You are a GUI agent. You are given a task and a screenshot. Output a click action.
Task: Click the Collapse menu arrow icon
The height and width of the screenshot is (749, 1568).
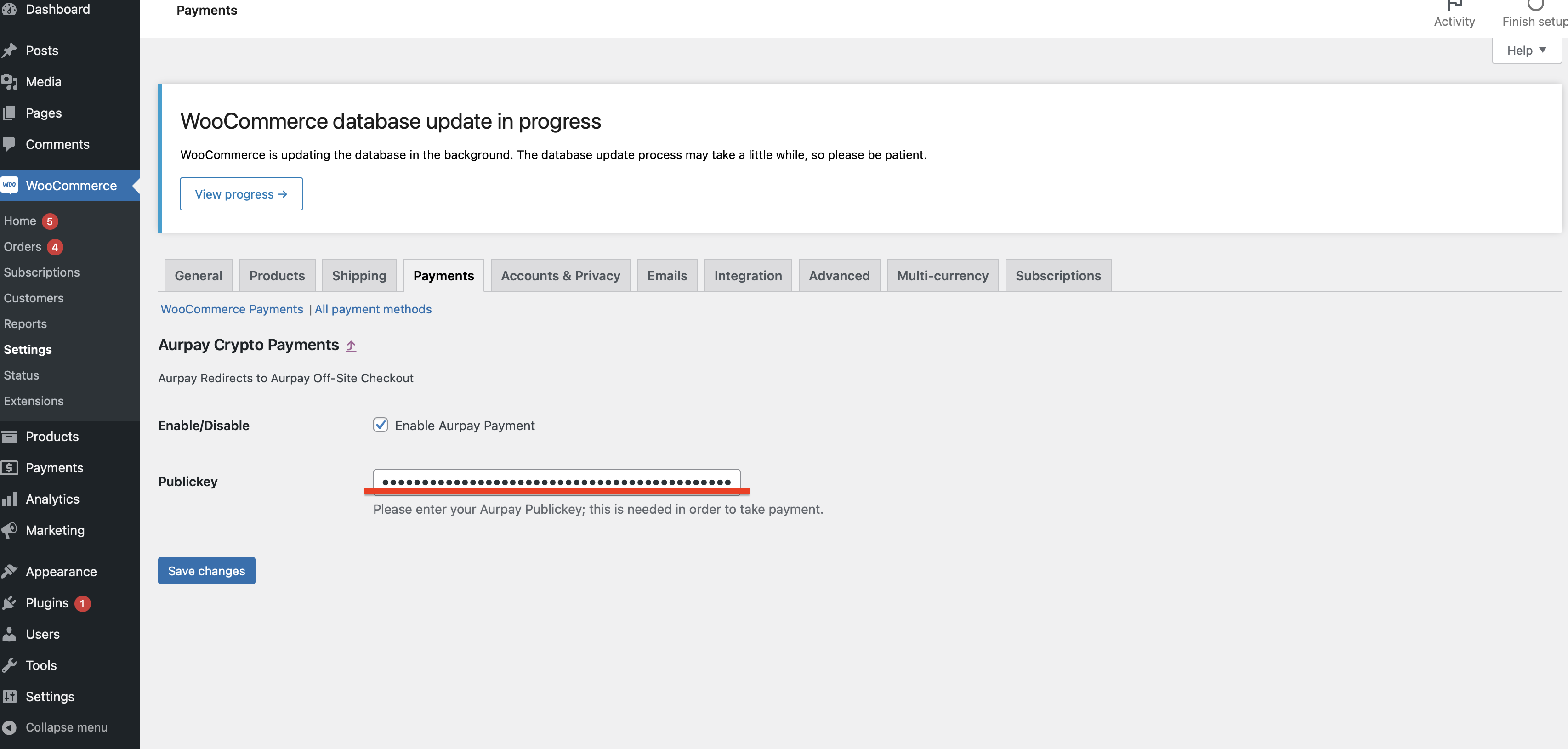pyautogui.click(x=9, y=727)
